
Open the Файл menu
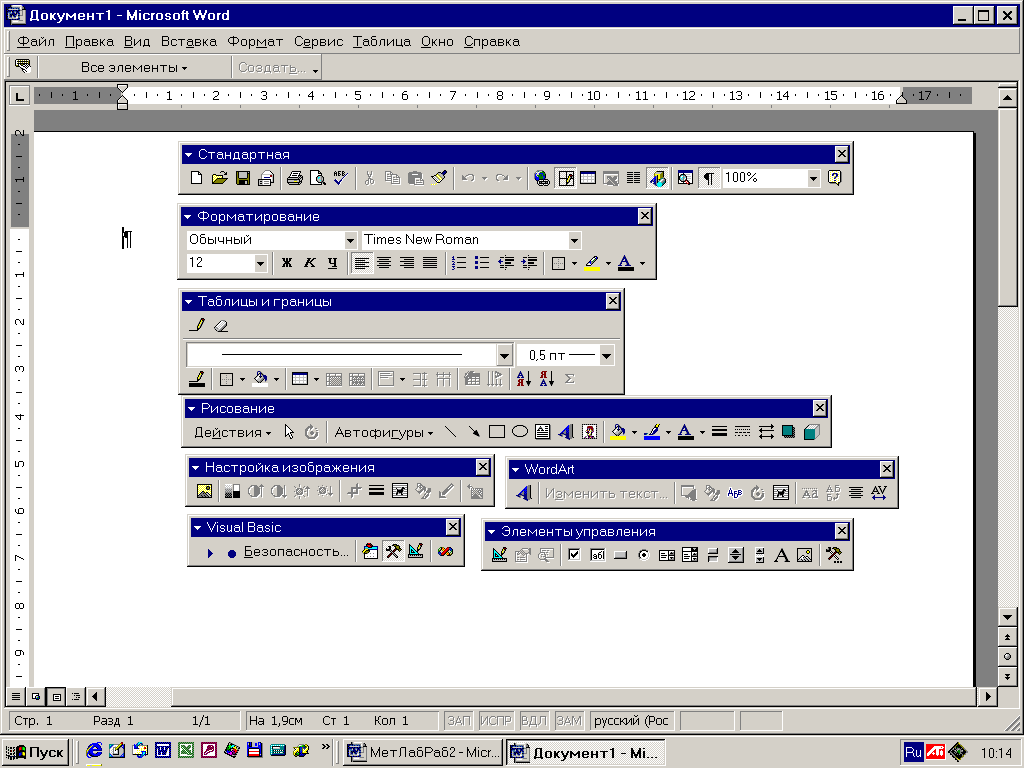point(35,42)
